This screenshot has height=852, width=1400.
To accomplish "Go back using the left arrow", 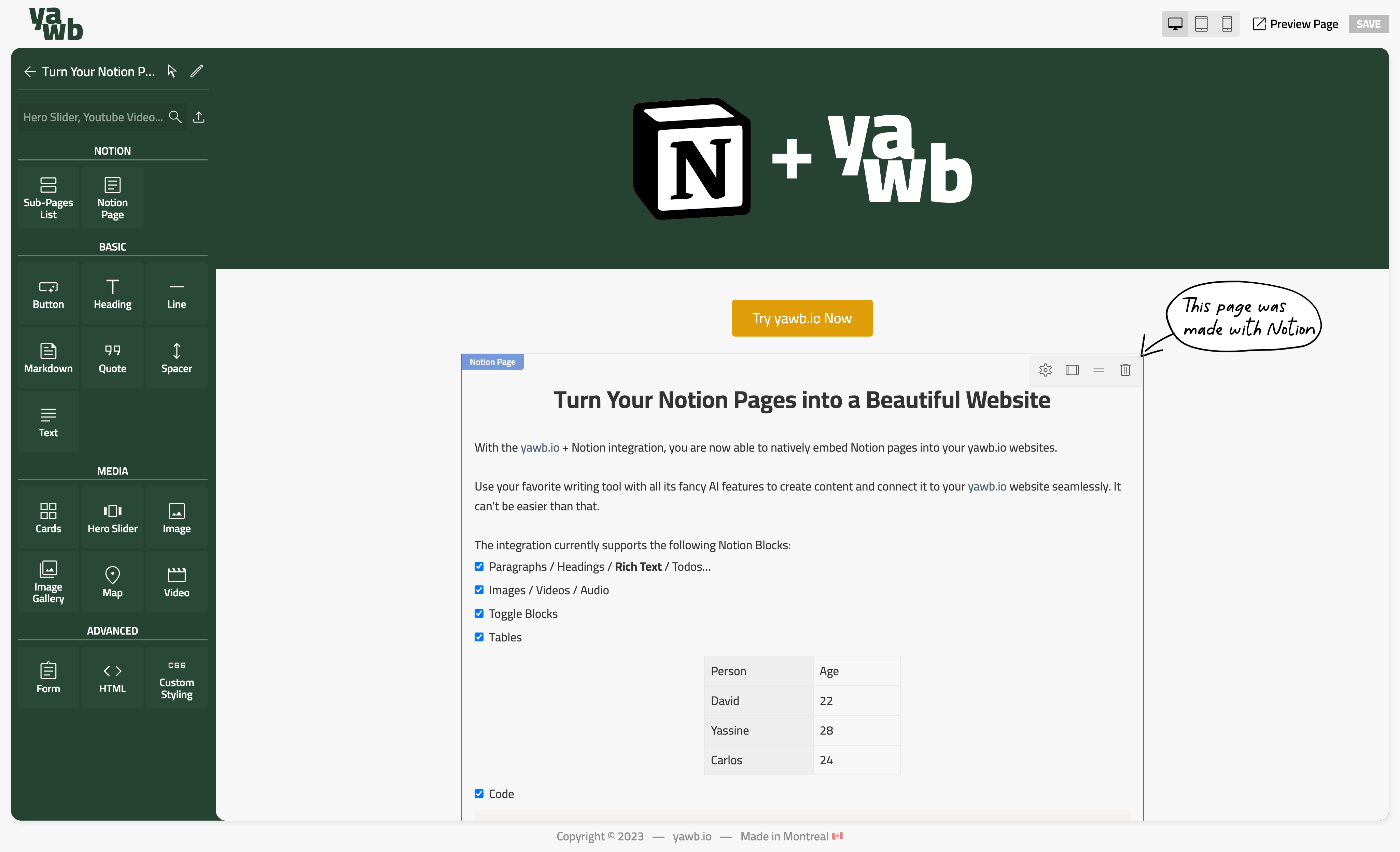I will tap(30, 72).
